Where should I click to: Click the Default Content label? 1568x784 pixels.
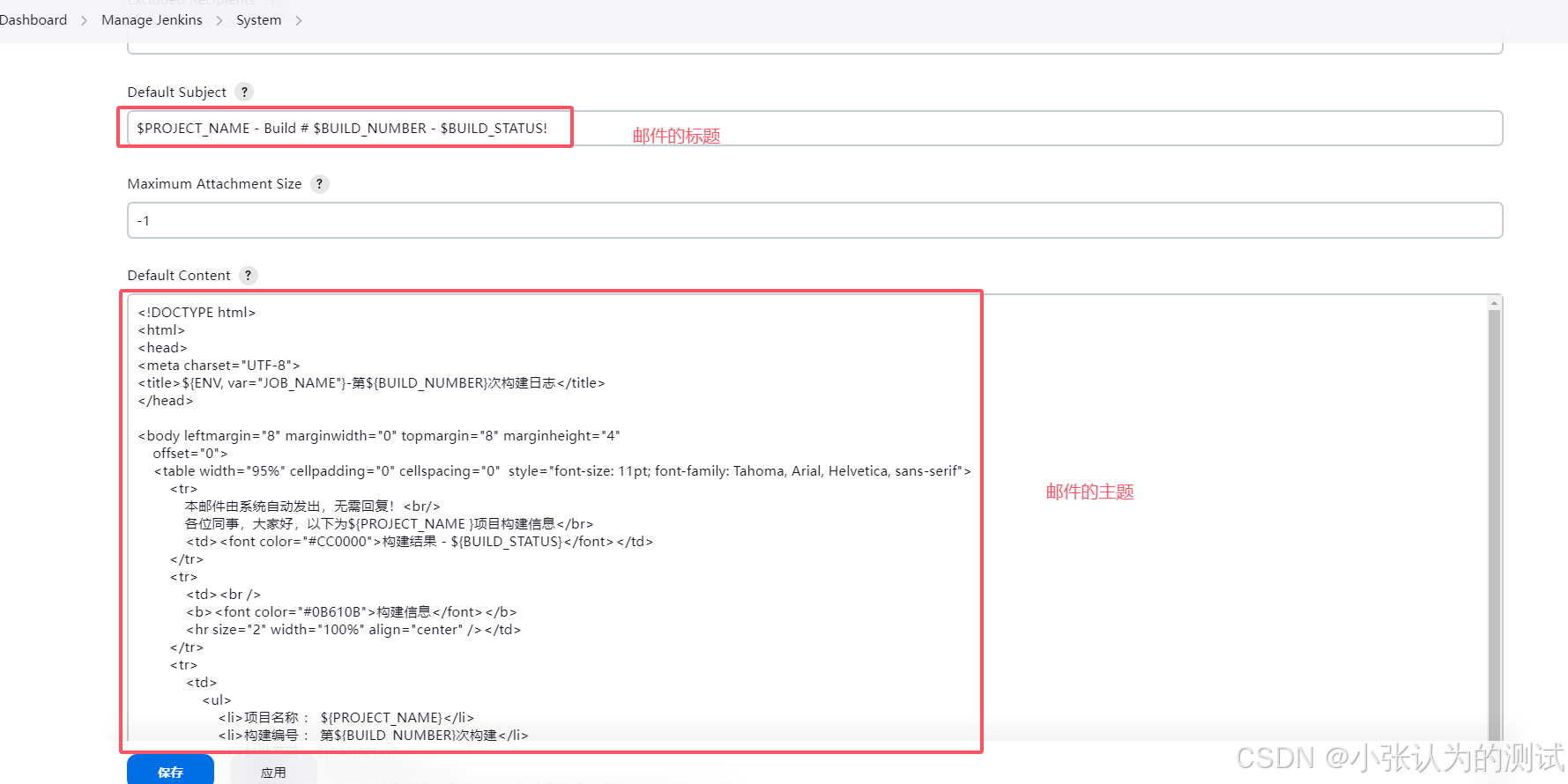coord(179,275)
